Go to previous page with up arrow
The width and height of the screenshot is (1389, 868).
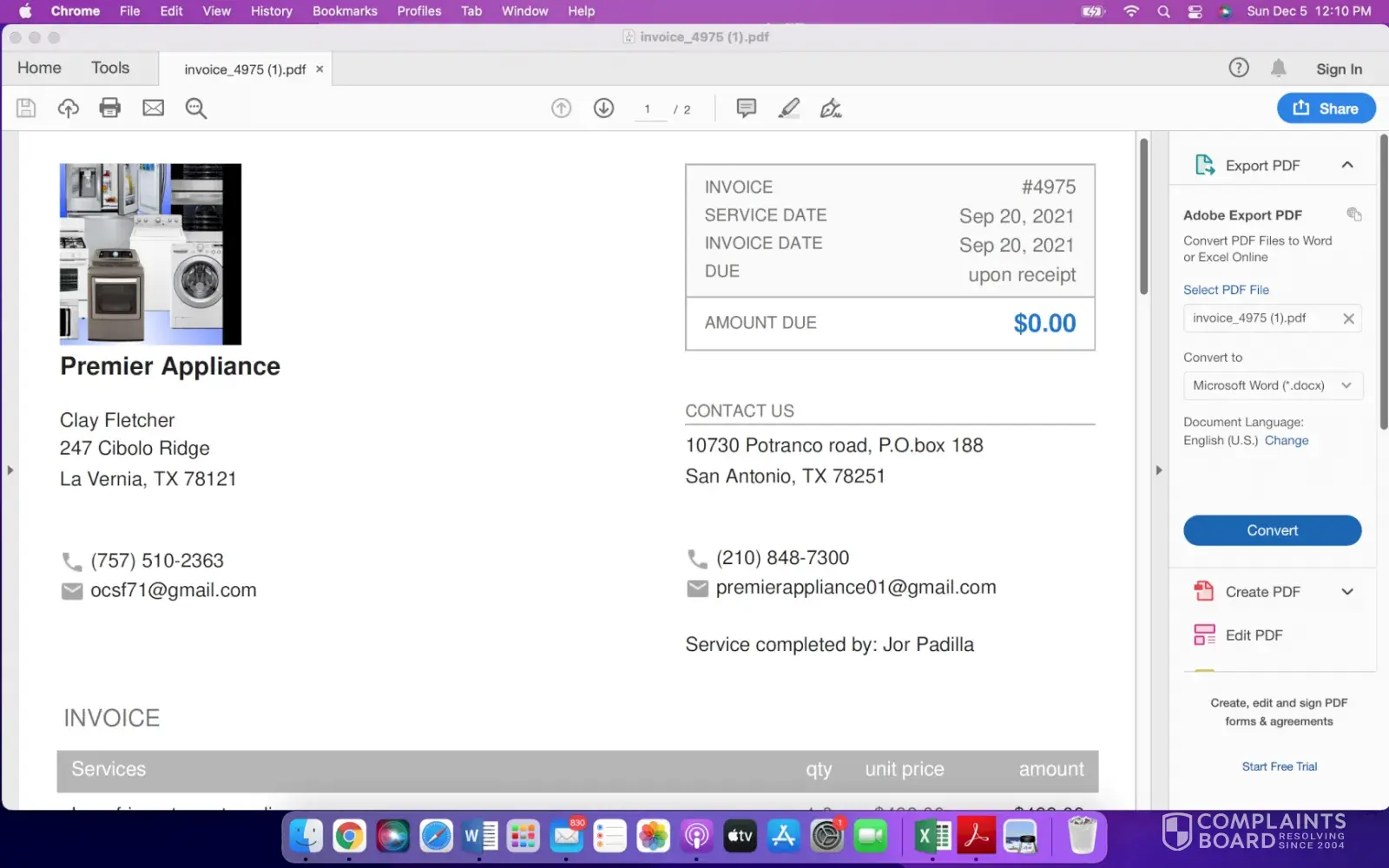tap(562, 108)
